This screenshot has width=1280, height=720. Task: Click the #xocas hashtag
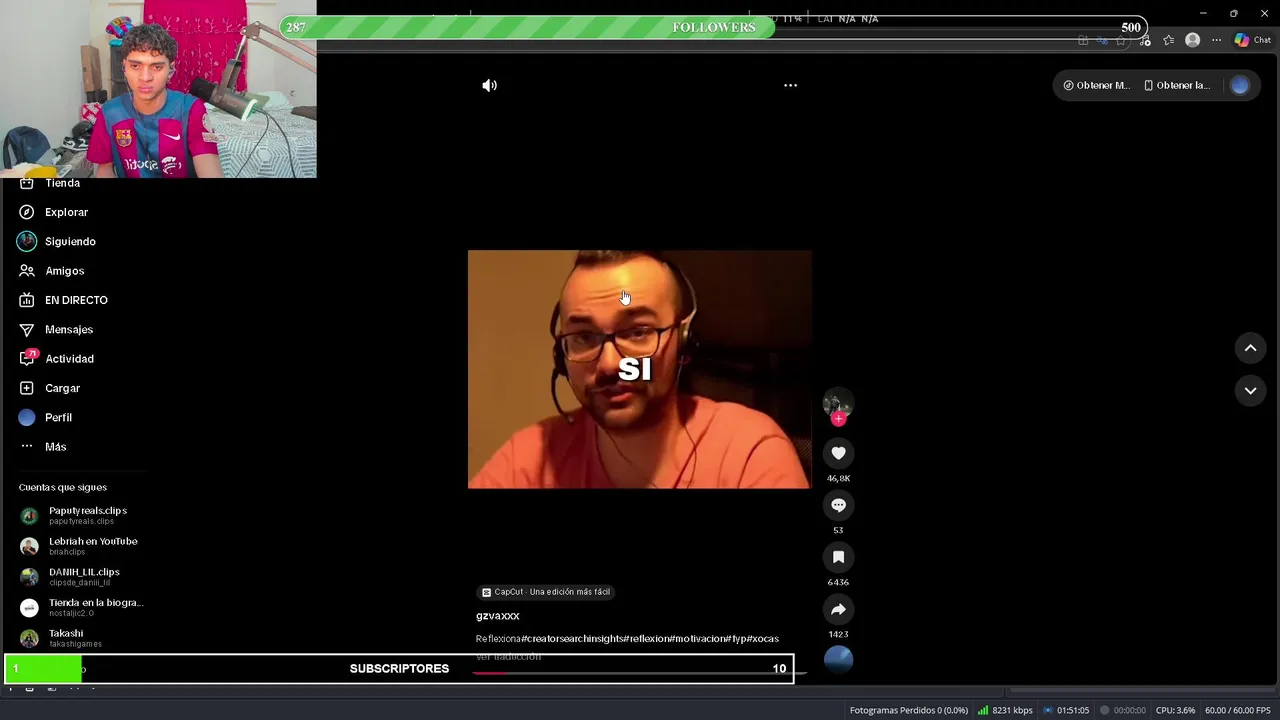(762, 639)
